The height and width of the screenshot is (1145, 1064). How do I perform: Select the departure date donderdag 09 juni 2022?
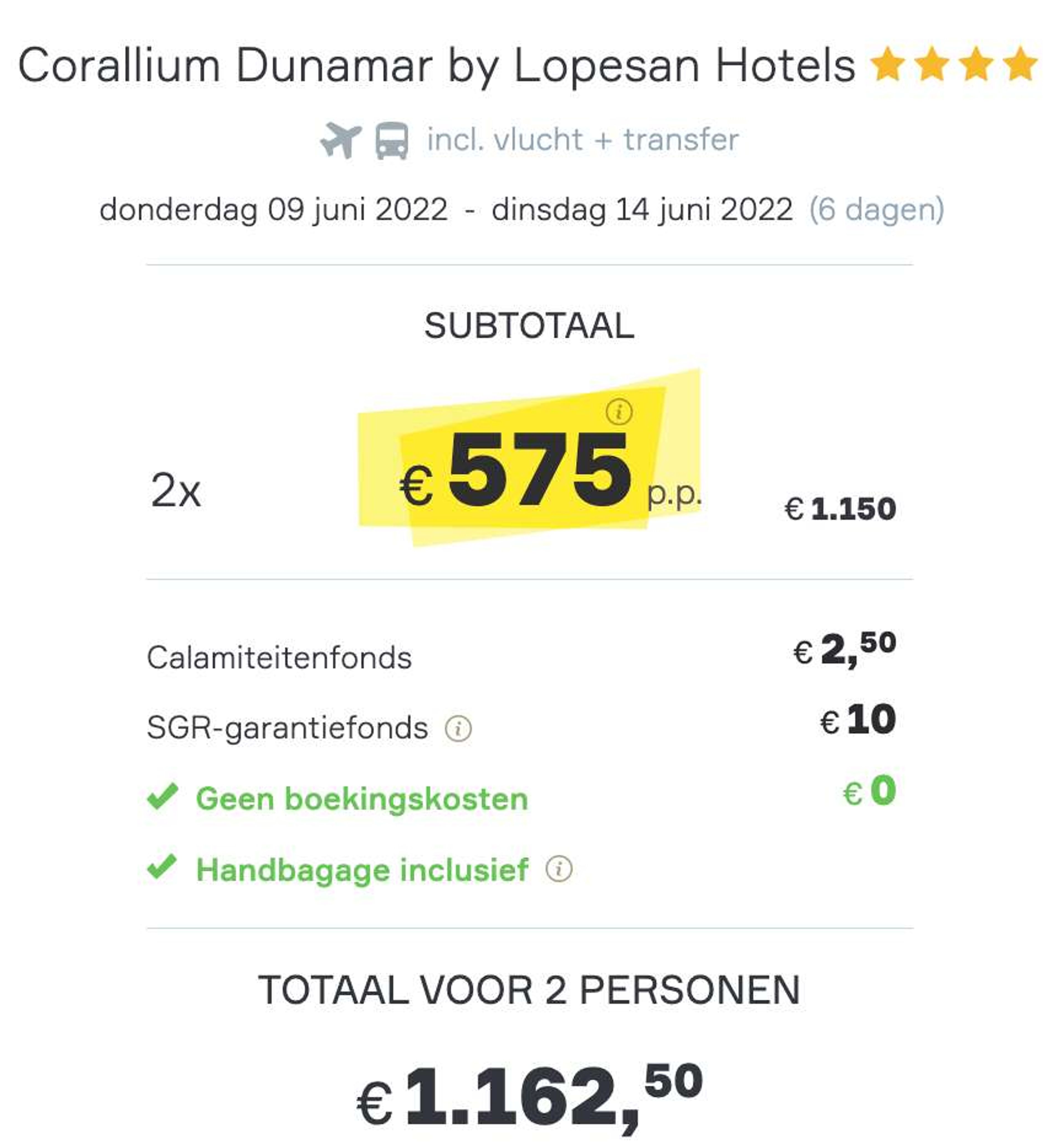pos(273,209)
